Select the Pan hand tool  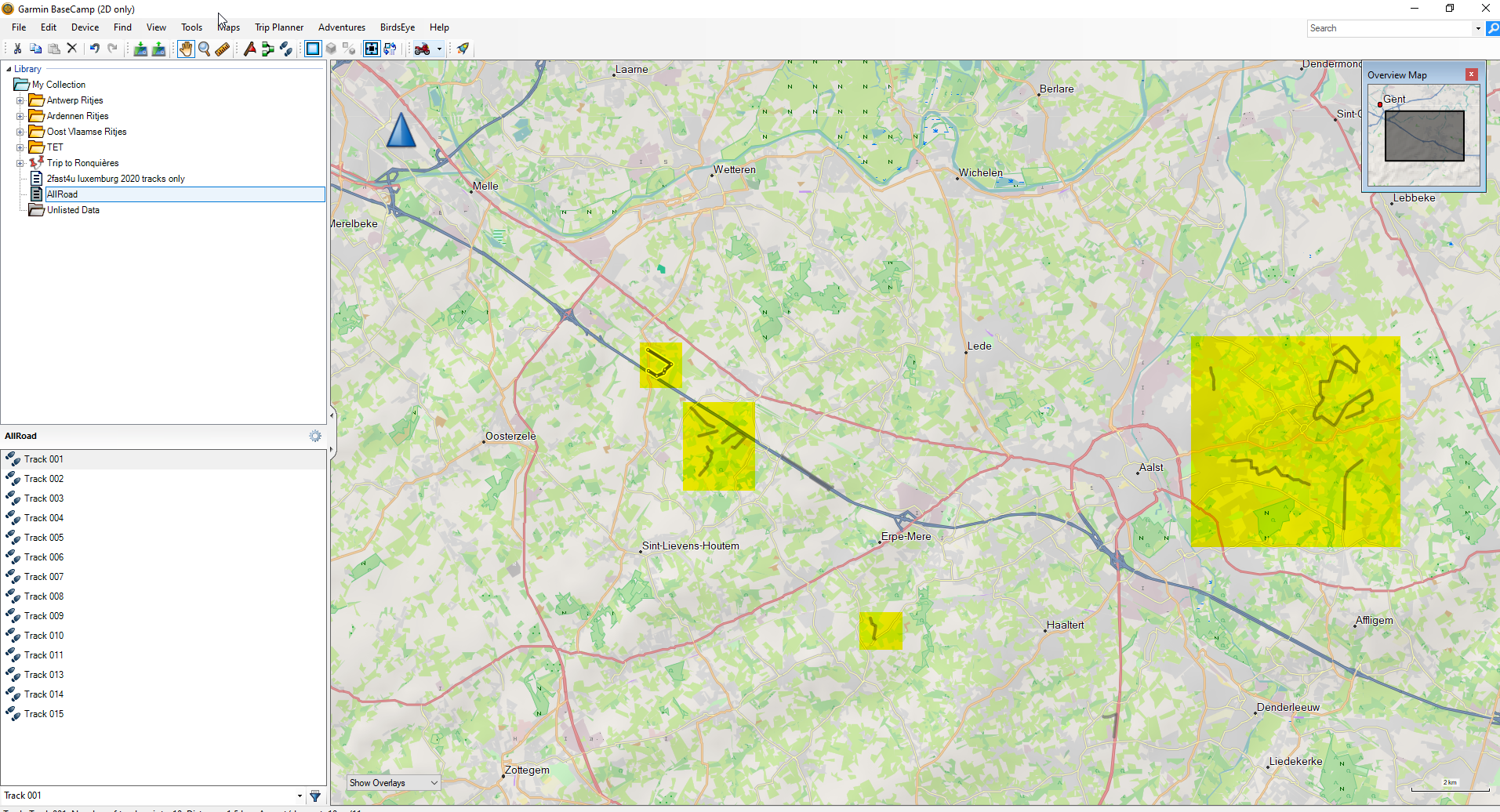click(x=185, y=49)
